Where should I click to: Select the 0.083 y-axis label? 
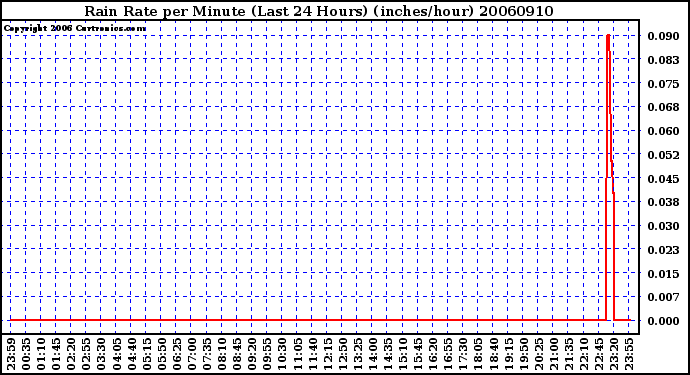(663, 59)
